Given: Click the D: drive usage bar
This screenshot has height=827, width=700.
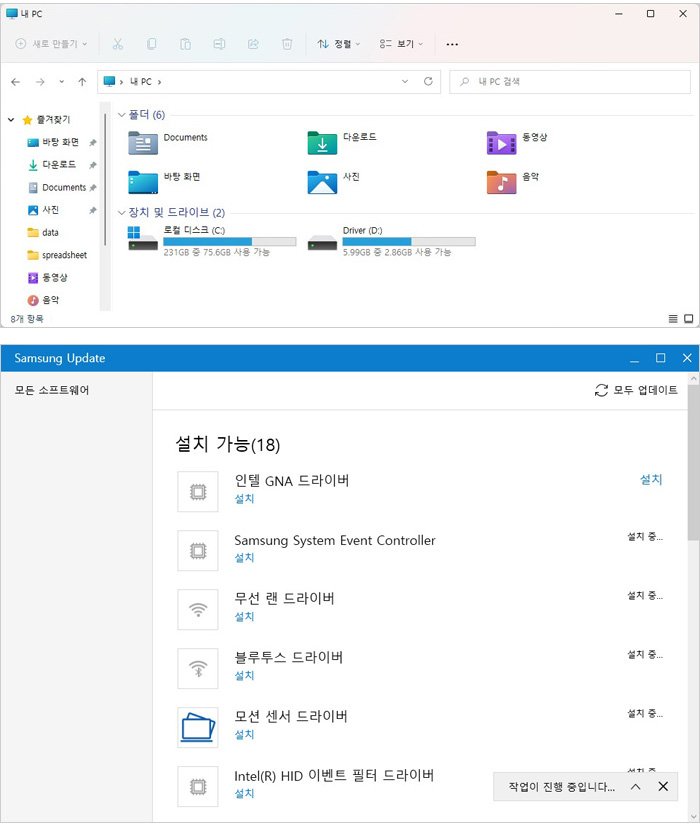Looking at the screenshot, I should [409, 242].
